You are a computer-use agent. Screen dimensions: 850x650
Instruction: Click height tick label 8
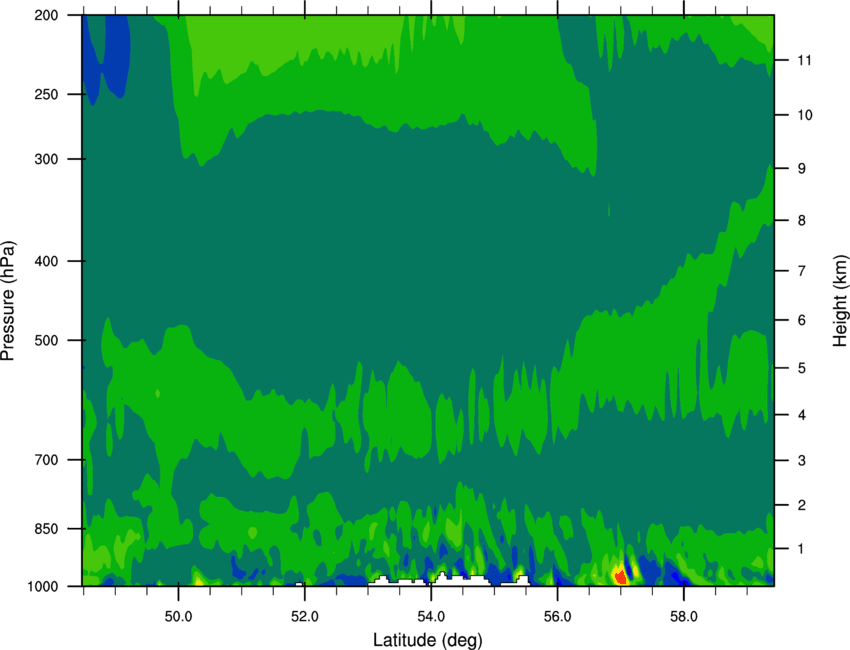pyautogui.click(x=802, y=220)
